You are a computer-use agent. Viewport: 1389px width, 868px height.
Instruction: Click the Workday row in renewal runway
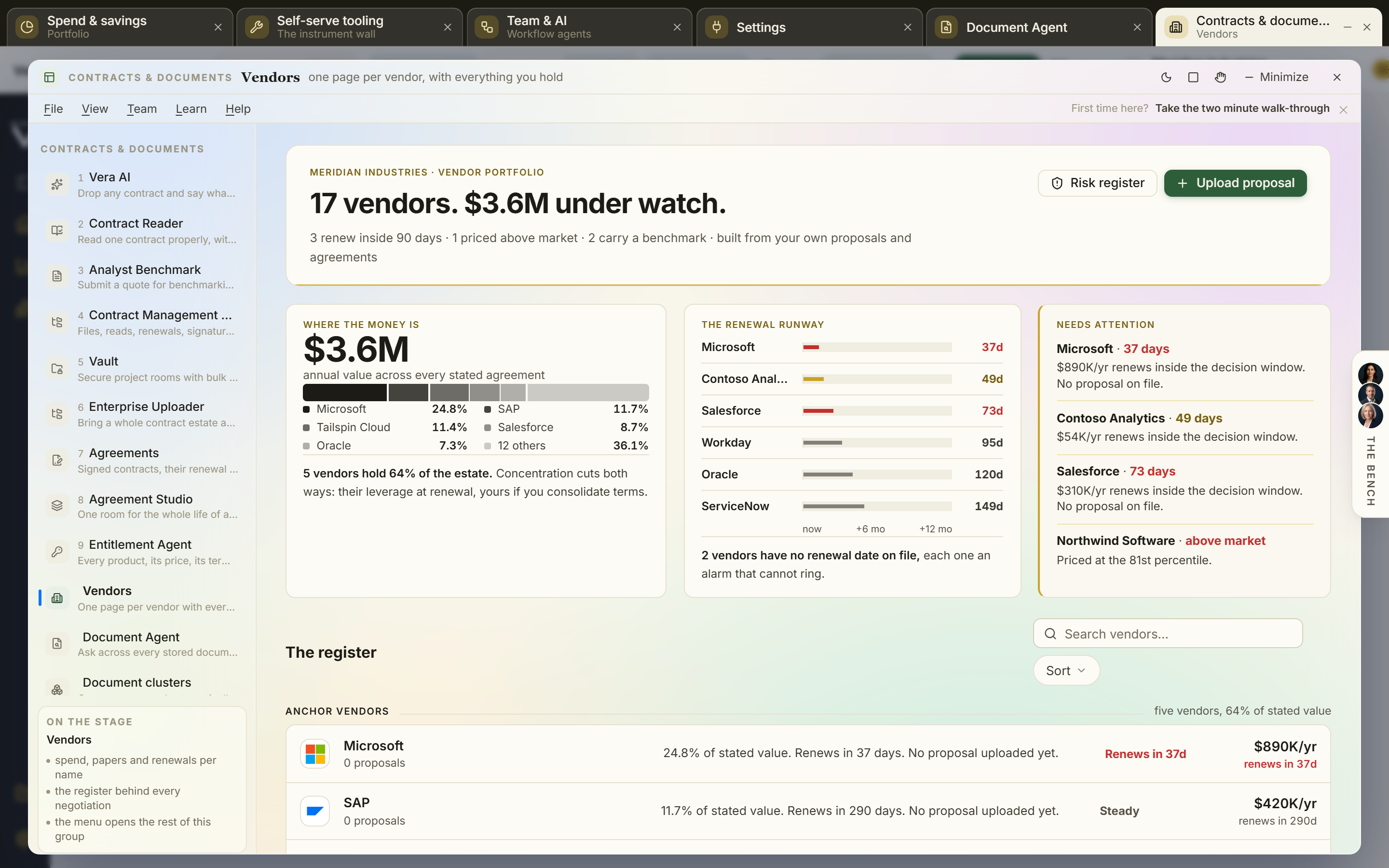click(852, 443)
